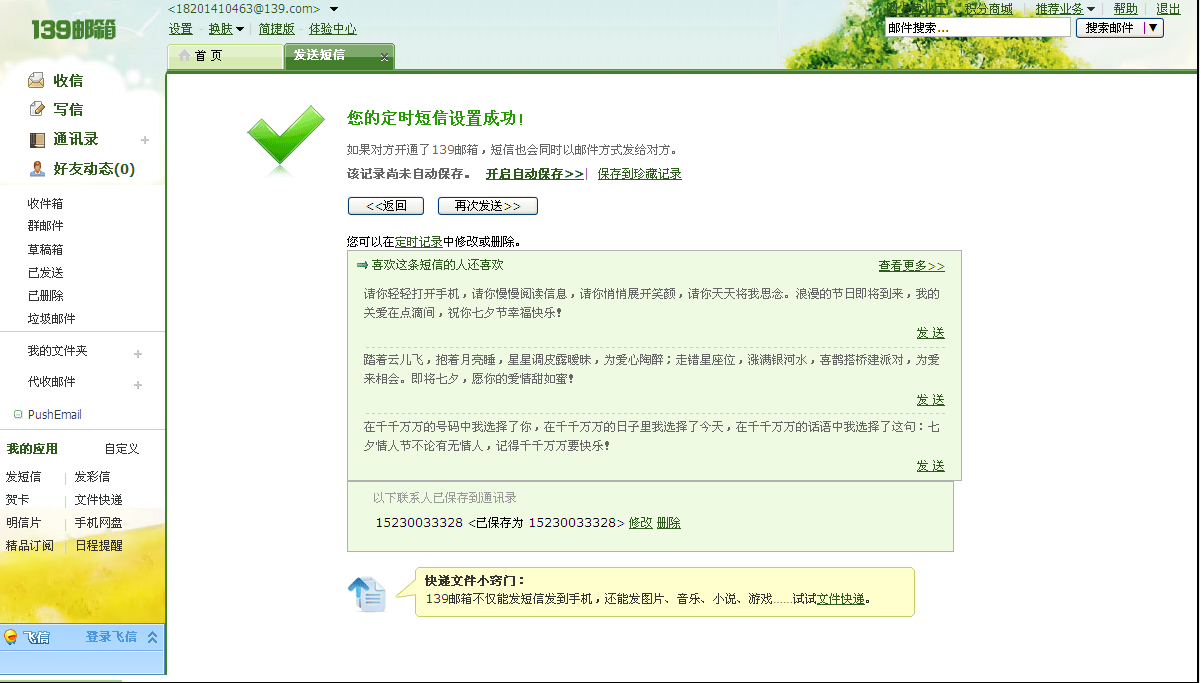This screenshot has height=683, width=1201.
Task: Click 保存到珍藏记录 link
Action: [x=640, y=174]
